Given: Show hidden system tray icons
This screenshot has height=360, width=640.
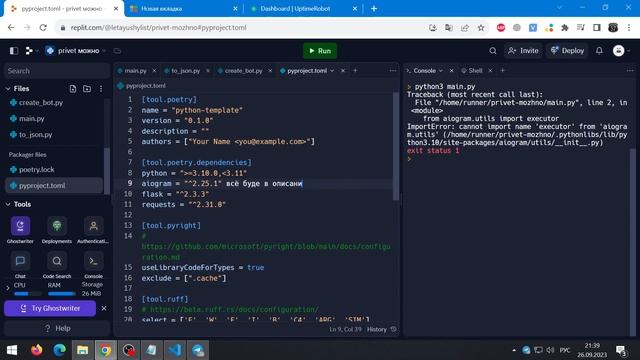Looking at the screenshot, I should click(514, 350).
